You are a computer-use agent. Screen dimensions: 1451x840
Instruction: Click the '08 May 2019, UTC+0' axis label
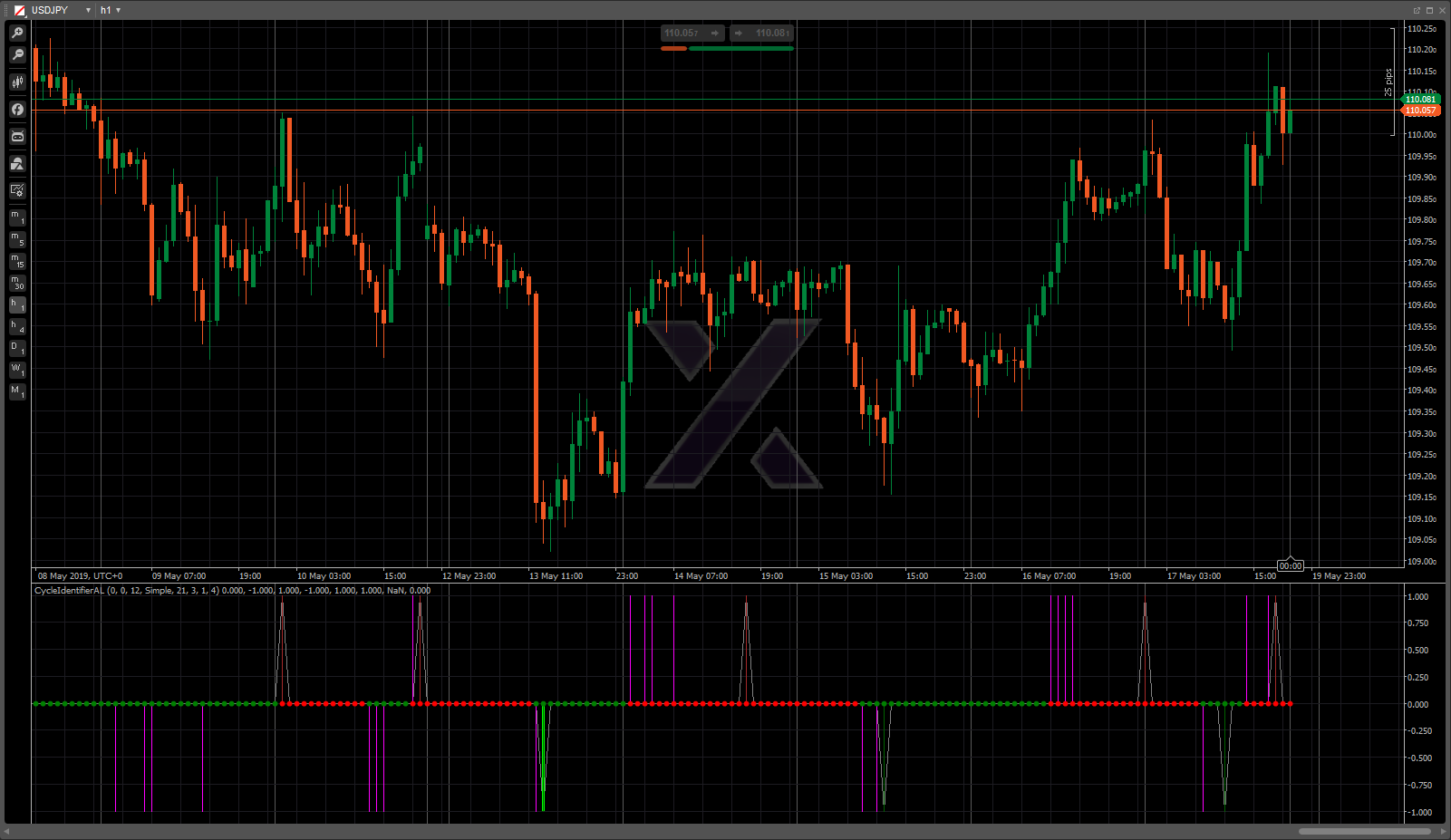click(x=80, y=576)
